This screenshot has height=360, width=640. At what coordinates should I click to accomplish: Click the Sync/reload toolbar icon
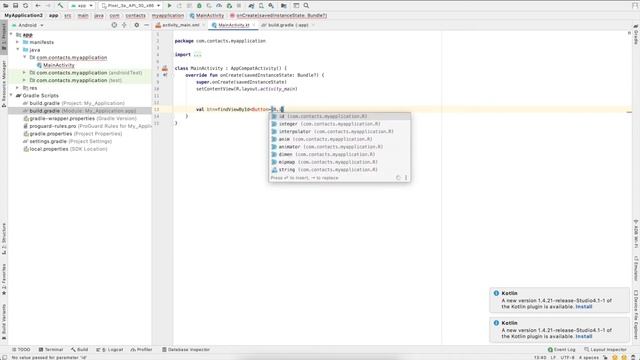(25, 6)
